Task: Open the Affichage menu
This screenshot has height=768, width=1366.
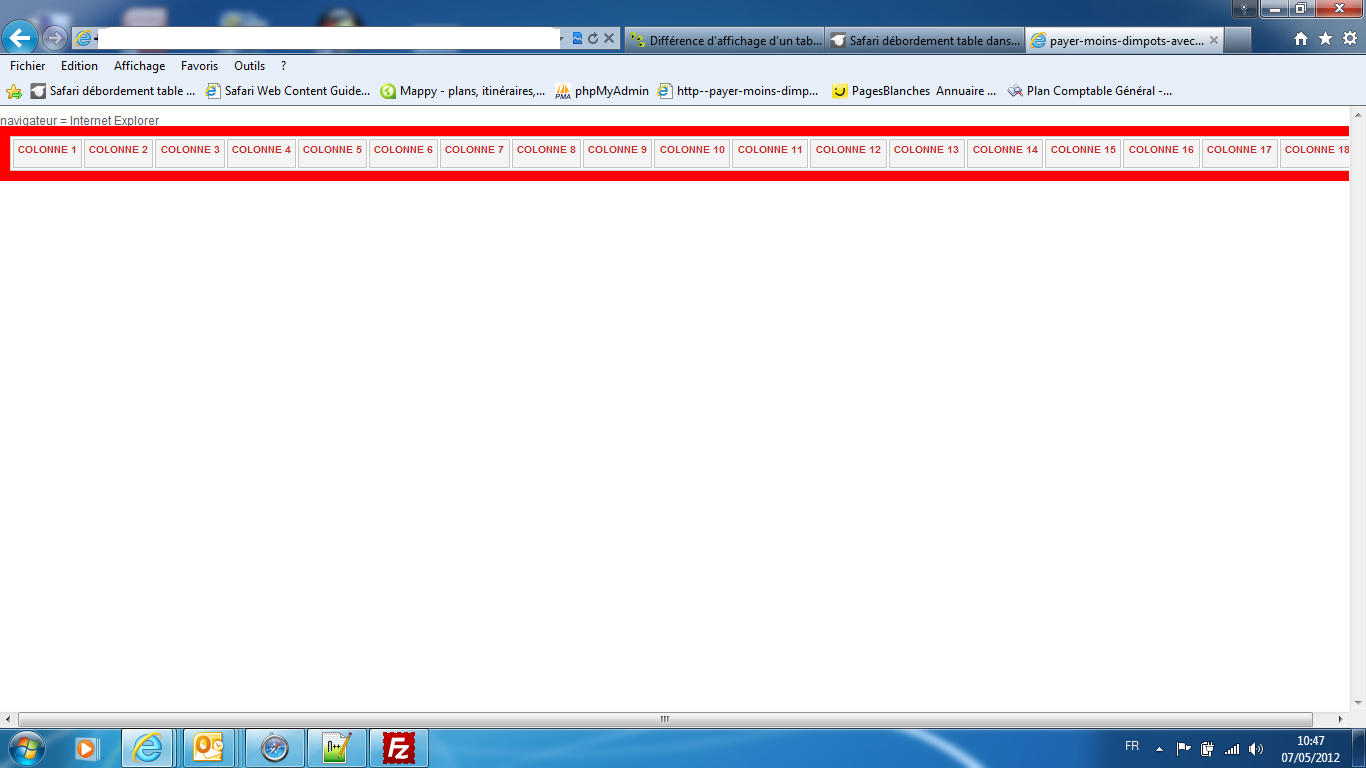Action: pos(139,66)
